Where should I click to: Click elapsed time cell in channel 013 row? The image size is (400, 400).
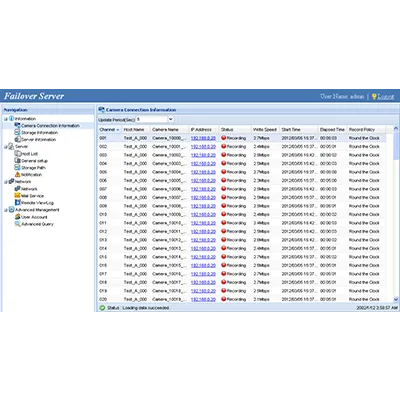pyautogui.click(x=328, y=240)
